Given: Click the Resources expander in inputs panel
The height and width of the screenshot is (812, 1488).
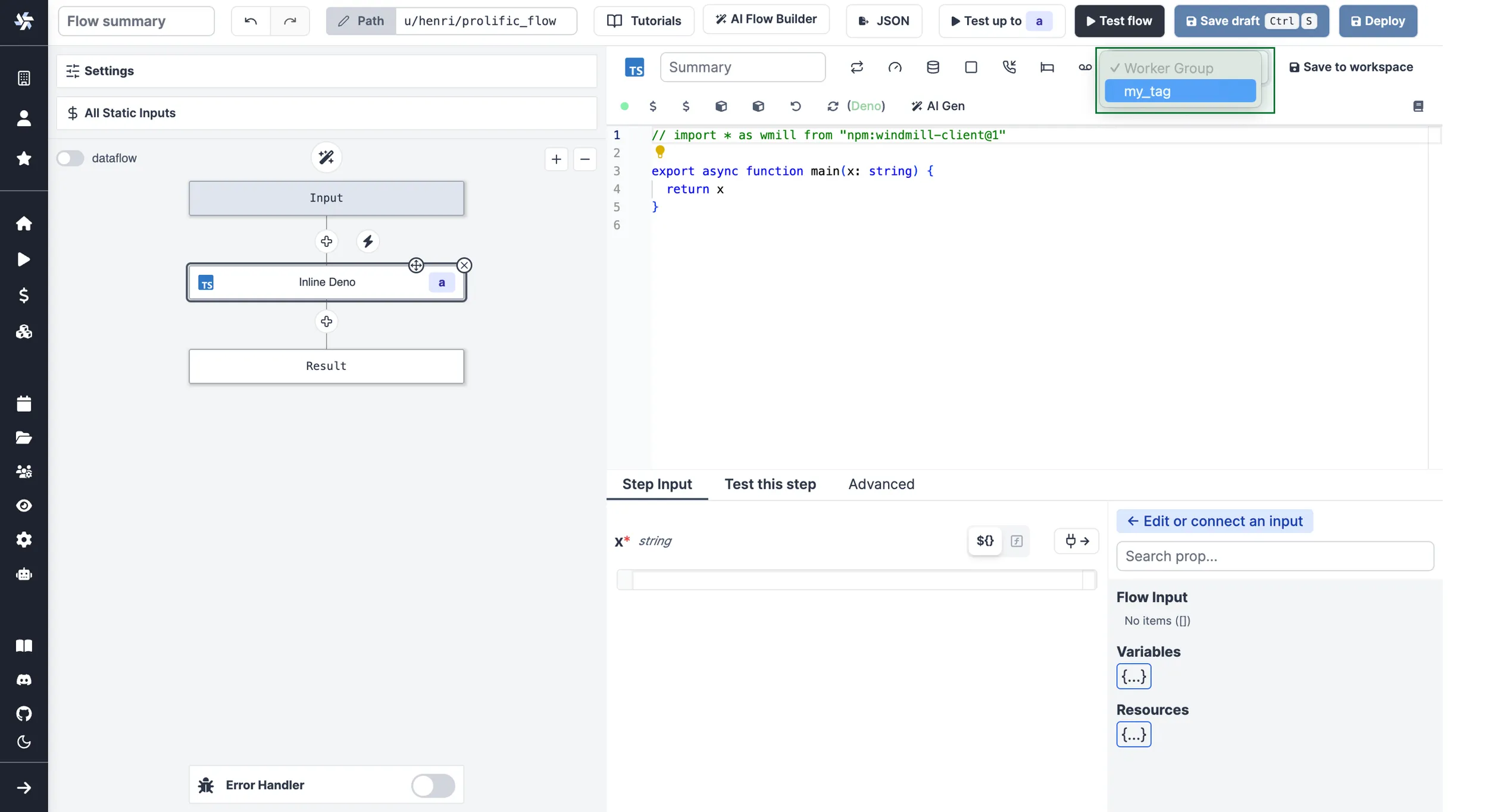Looking at the screenshot, I should (1133, 734).
